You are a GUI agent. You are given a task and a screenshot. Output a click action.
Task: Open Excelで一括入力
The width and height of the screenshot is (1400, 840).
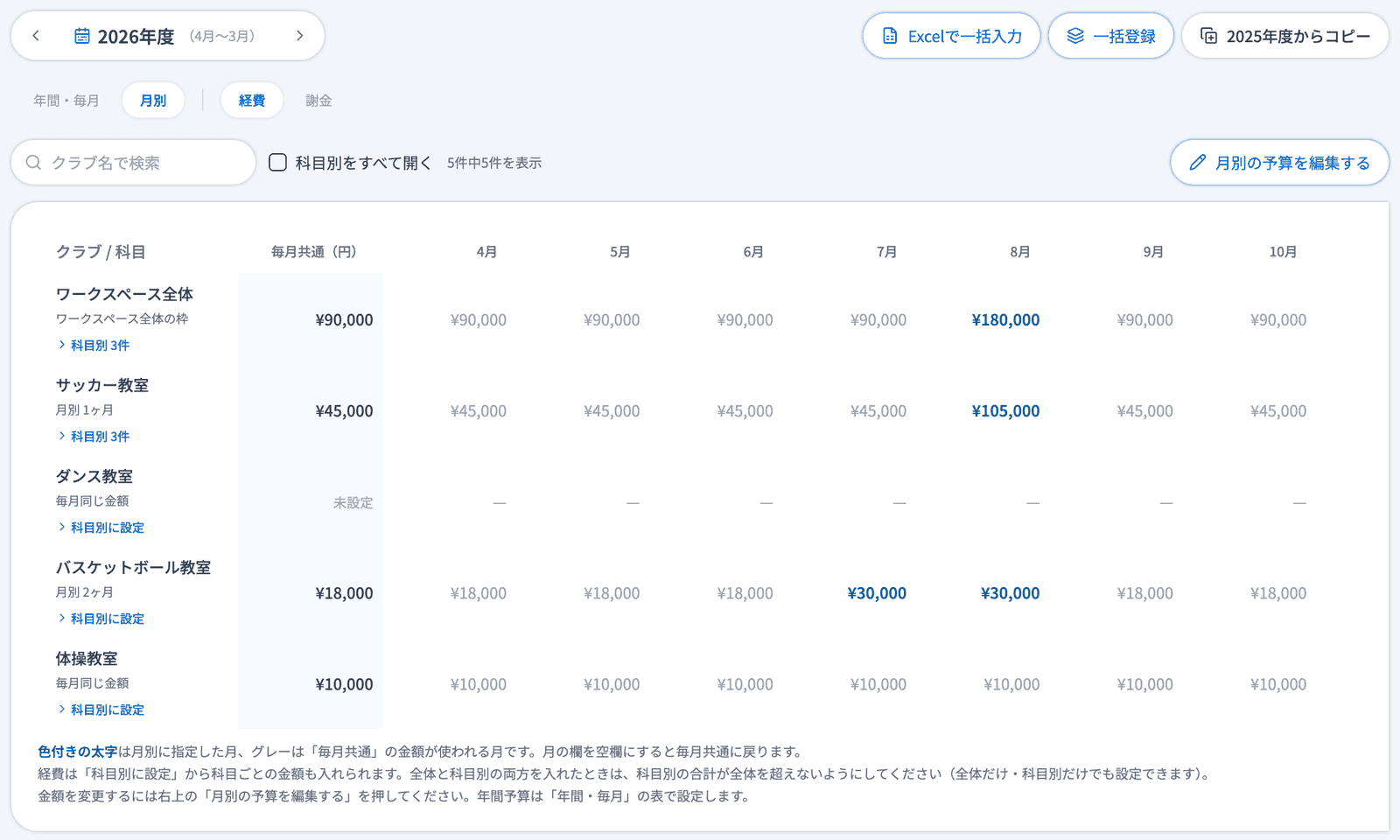(951, 36)
